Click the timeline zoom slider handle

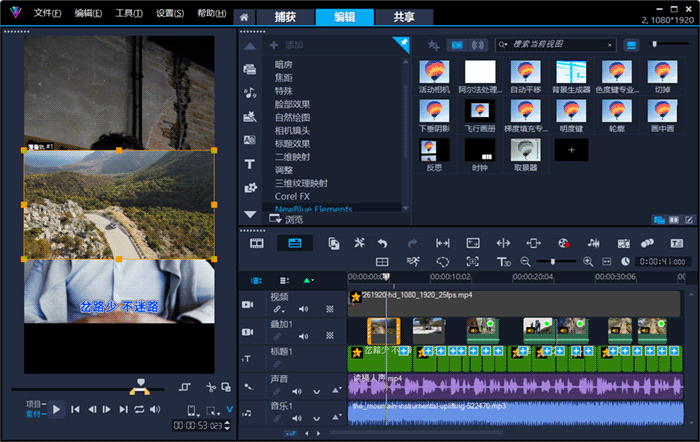click(x=553, y=262)
